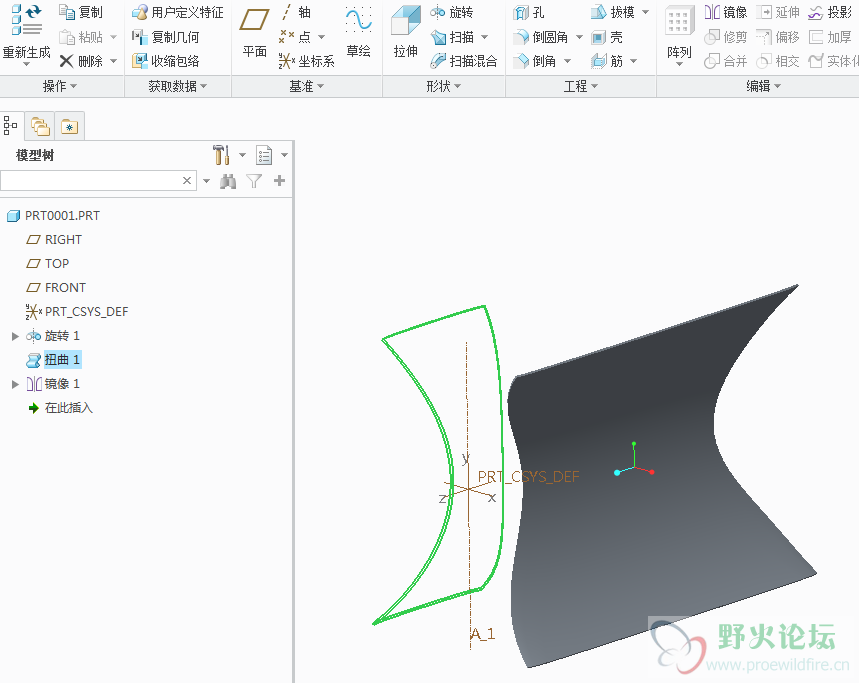Select the 拔模 draft tool
859x683 pixels.
click(x=614, y=12)
